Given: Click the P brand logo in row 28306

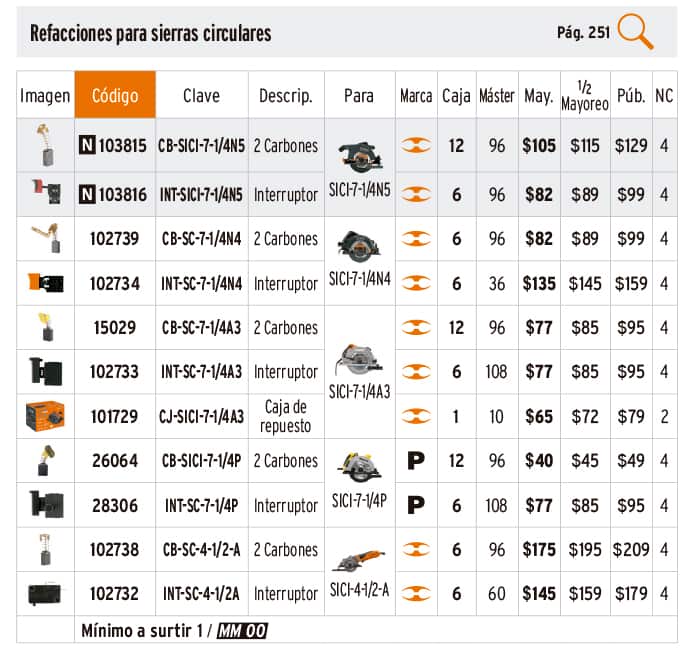Looking at the screenshot, I should [416, 506].
